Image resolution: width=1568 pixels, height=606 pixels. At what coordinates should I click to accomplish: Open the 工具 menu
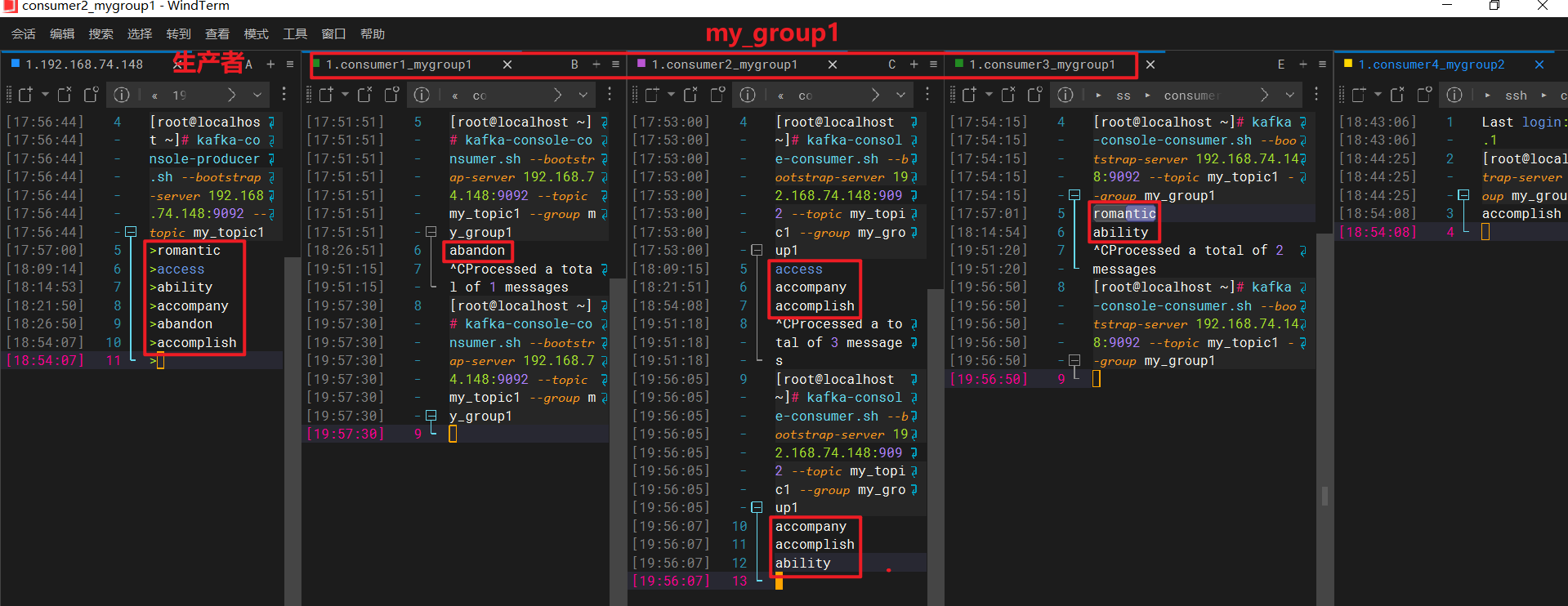coord(295,33)
